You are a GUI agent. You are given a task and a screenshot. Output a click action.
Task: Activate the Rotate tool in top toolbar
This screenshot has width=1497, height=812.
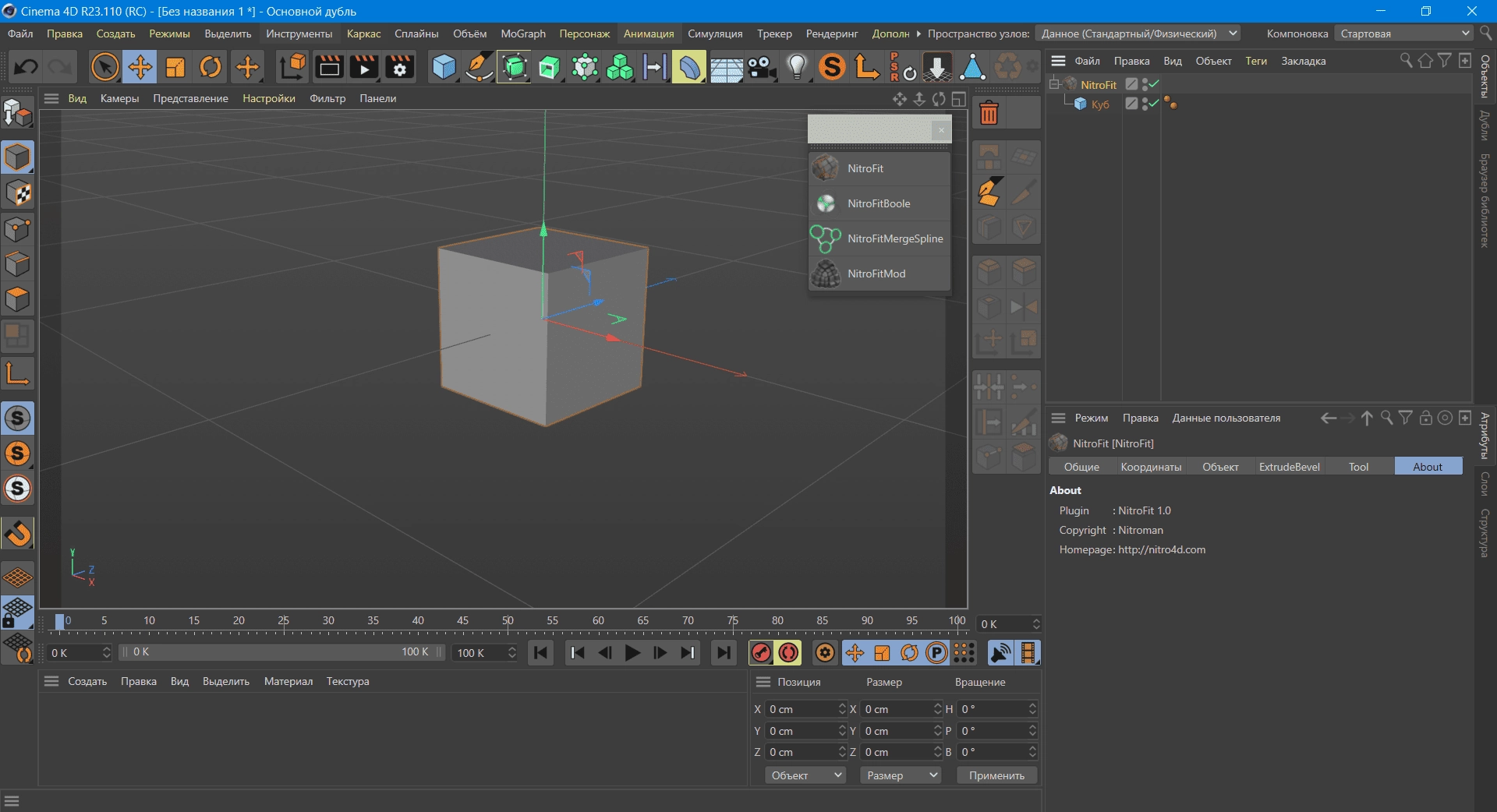pos(211,67)
